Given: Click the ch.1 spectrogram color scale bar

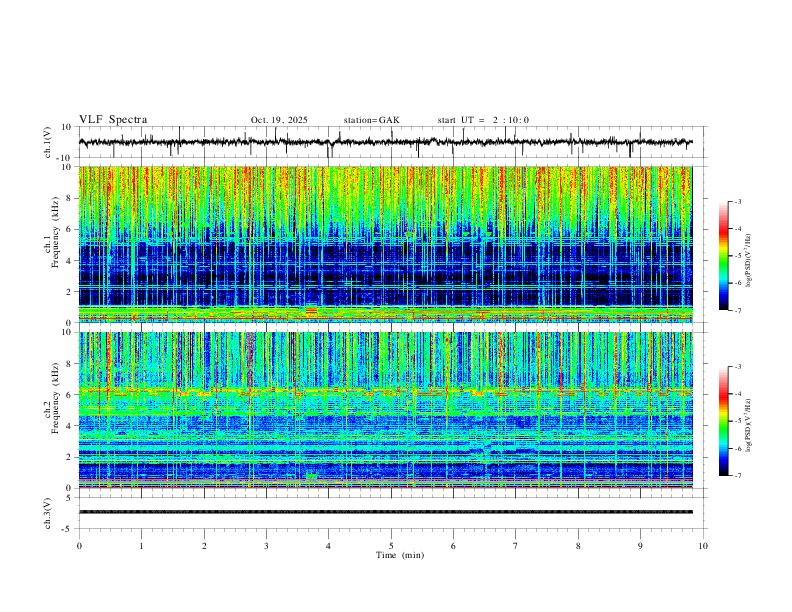Looking at the screenshot, I should coord(723,256).
